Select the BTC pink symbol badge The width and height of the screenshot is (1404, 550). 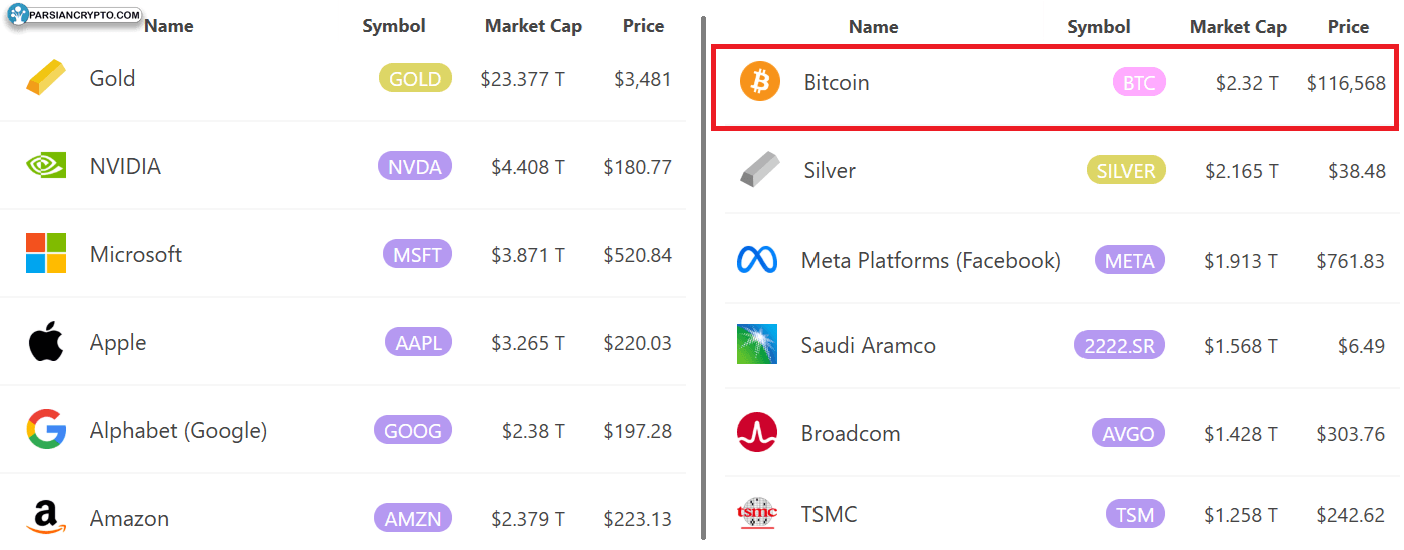pyautogui.click(x=1139, y=83)
